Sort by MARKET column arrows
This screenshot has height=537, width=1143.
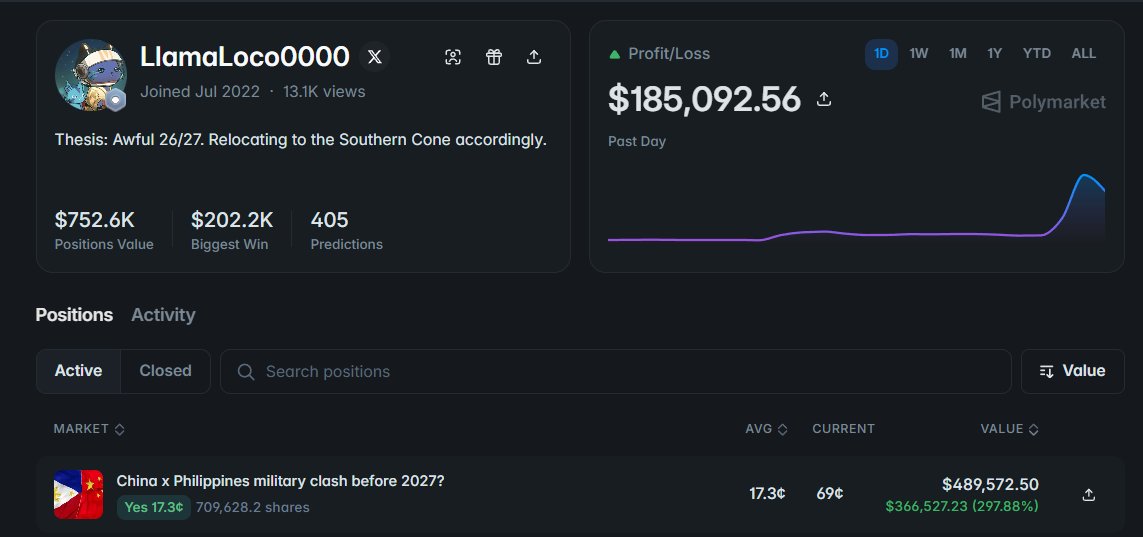[x=120, y=429]
